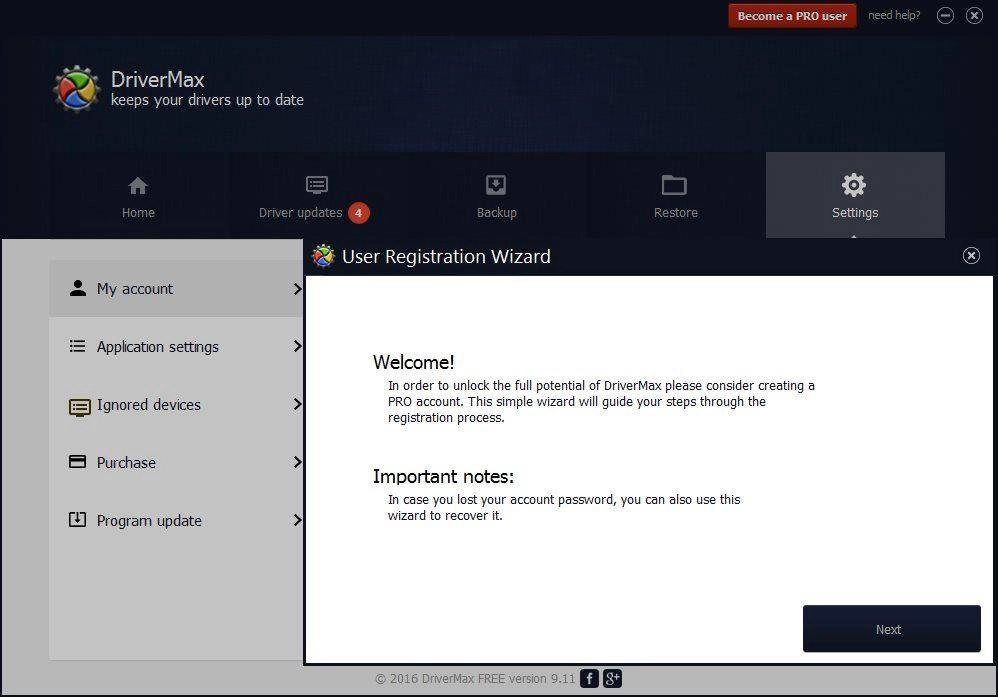Click the Settings gear icon

click(x=854, y=185)
